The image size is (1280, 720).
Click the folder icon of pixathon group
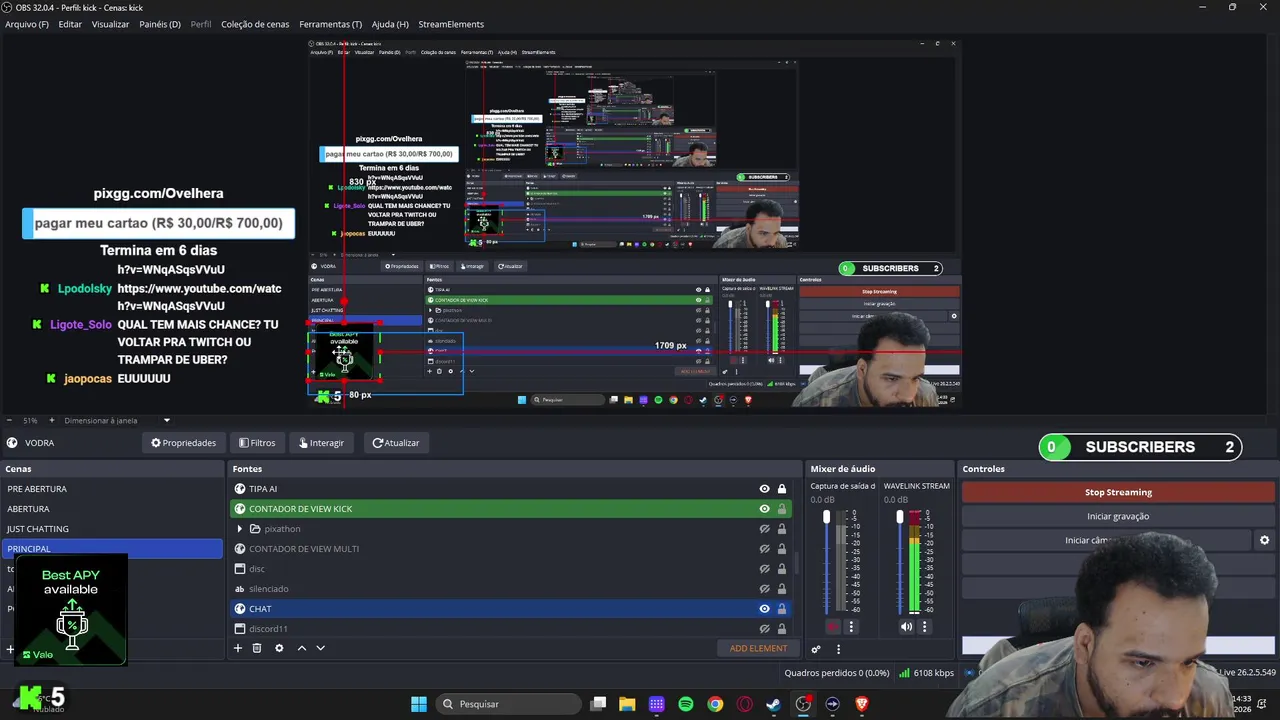pyautogui.click(x=255, y=529)
